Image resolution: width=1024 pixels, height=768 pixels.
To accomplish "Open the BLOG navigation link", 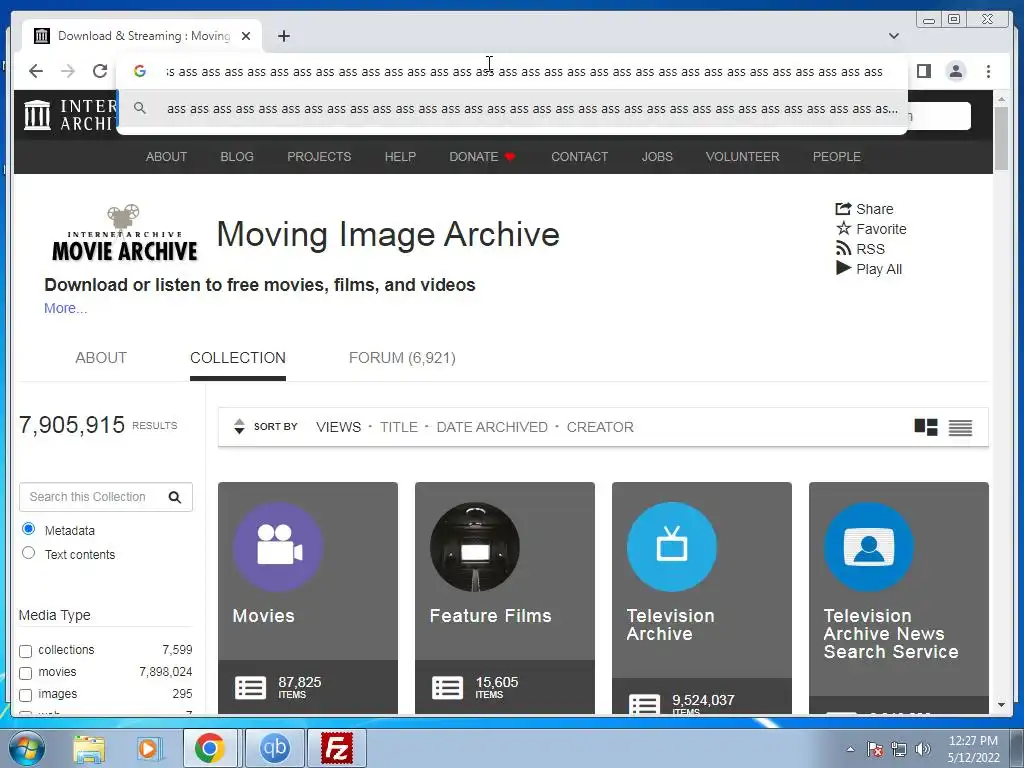I will [237, 157].
